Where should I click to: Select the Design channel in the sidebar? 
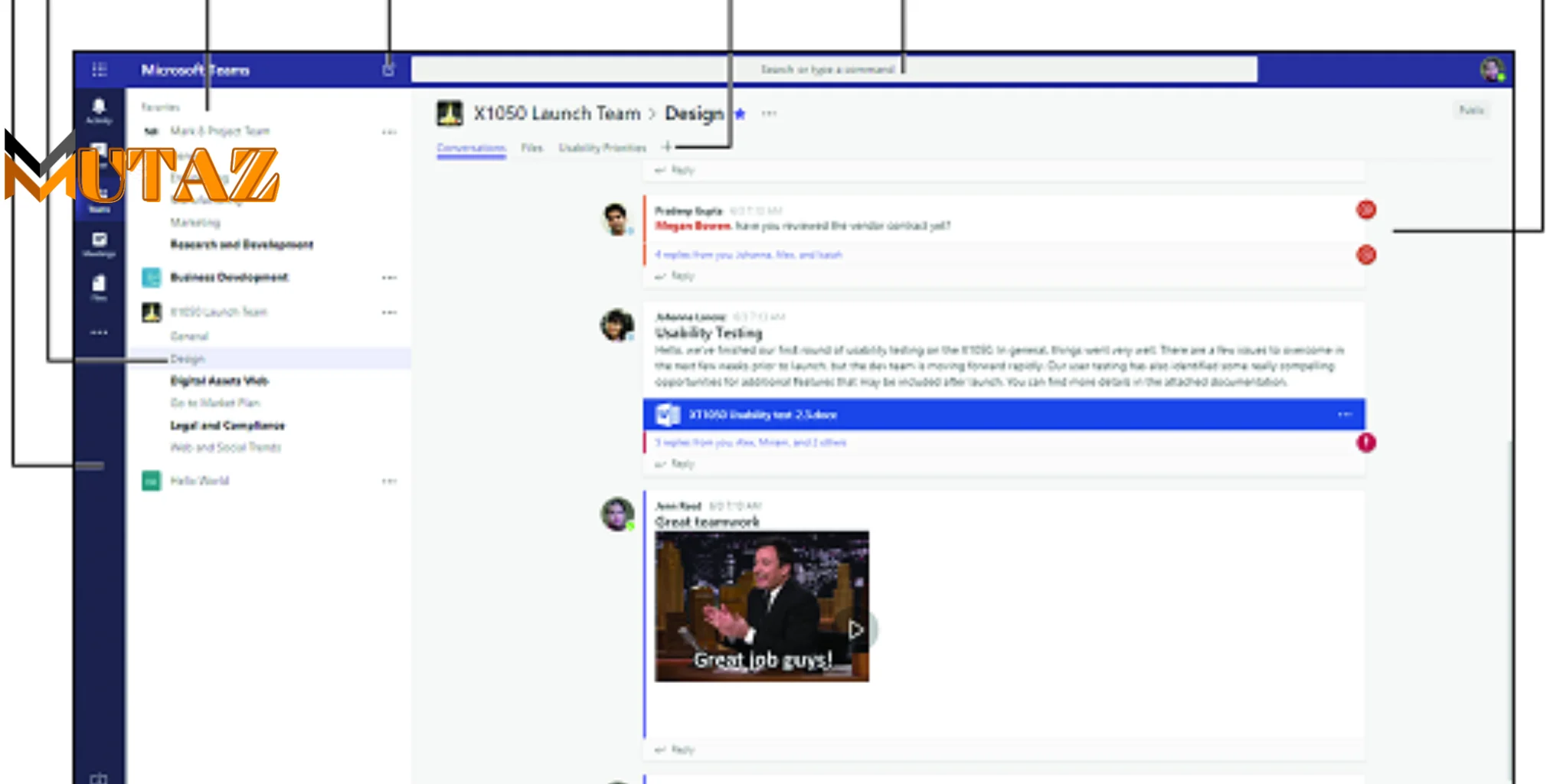270,358
